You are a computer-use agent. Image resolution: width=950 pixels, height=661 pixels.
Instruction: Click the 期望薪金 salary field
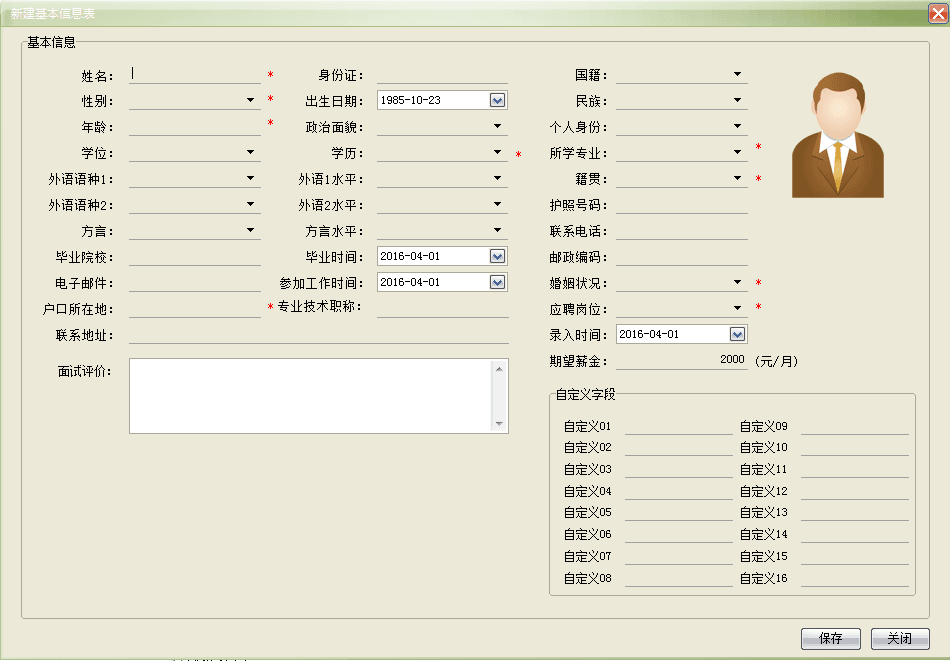[x=681, y=360]
